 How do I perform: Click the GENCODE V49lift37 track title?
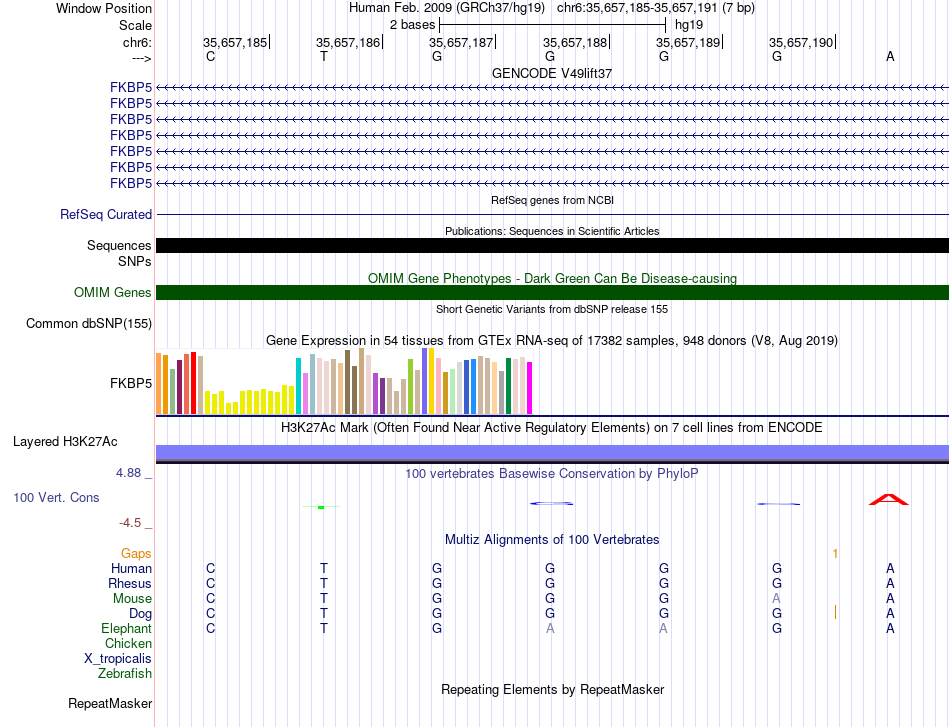point(552,73)
